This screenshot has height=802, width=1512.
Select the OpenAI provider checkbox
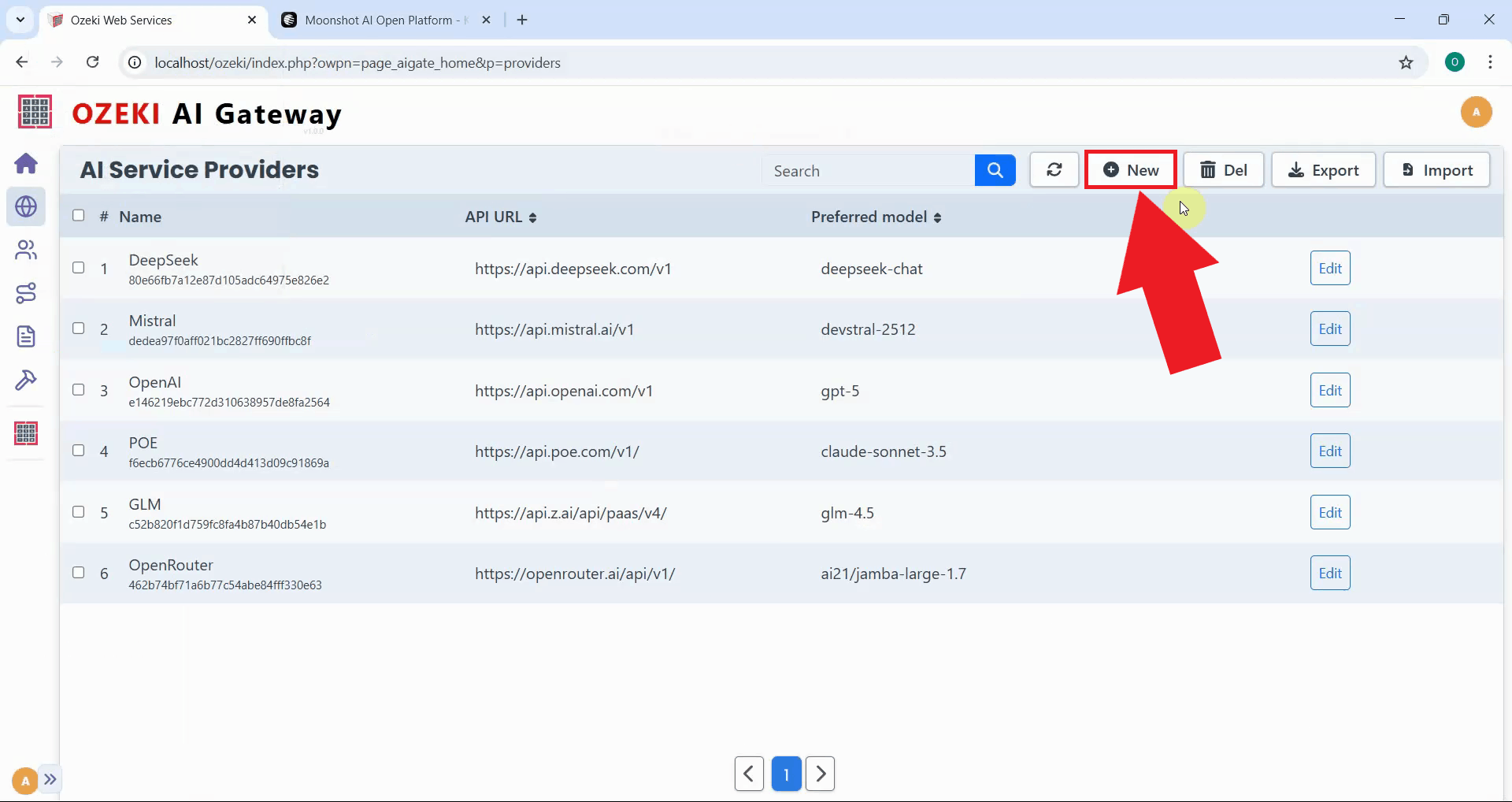79,390
